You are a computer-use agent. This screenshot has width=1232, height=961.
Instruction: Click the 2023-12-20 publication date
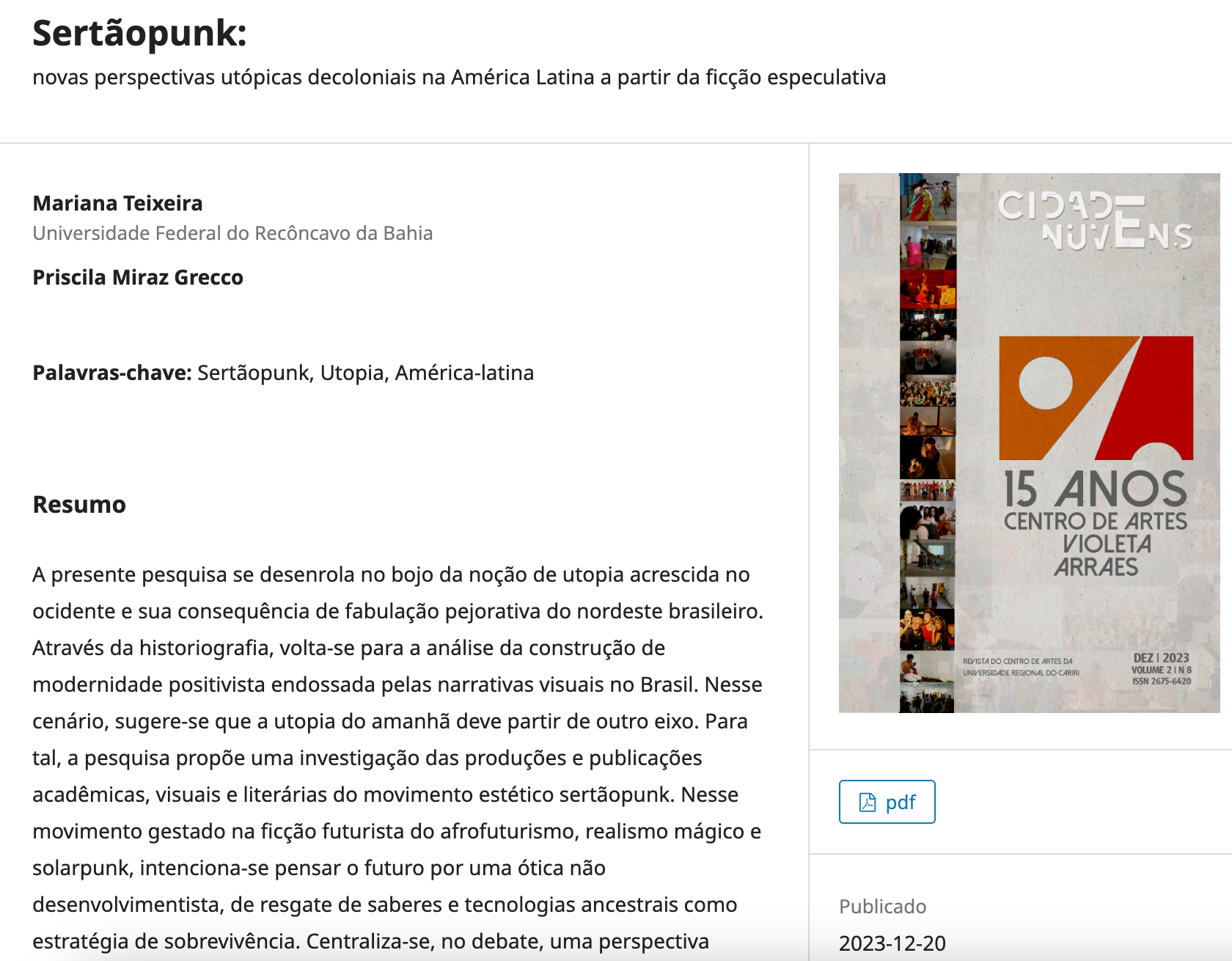892,943
